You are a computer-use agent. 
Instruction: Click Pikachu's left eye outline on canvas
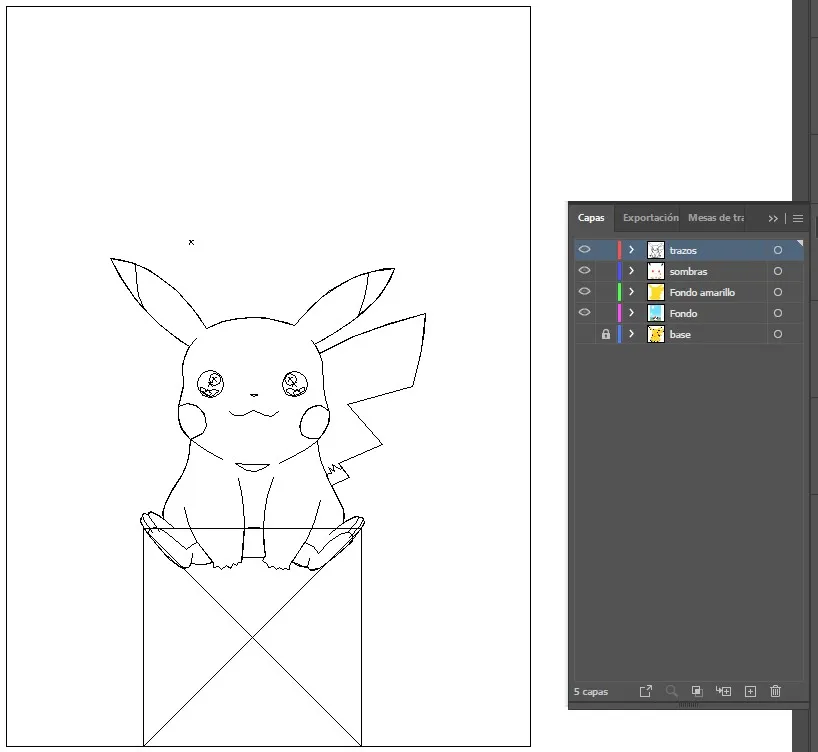pyautogui.click(x=210, y=384)
